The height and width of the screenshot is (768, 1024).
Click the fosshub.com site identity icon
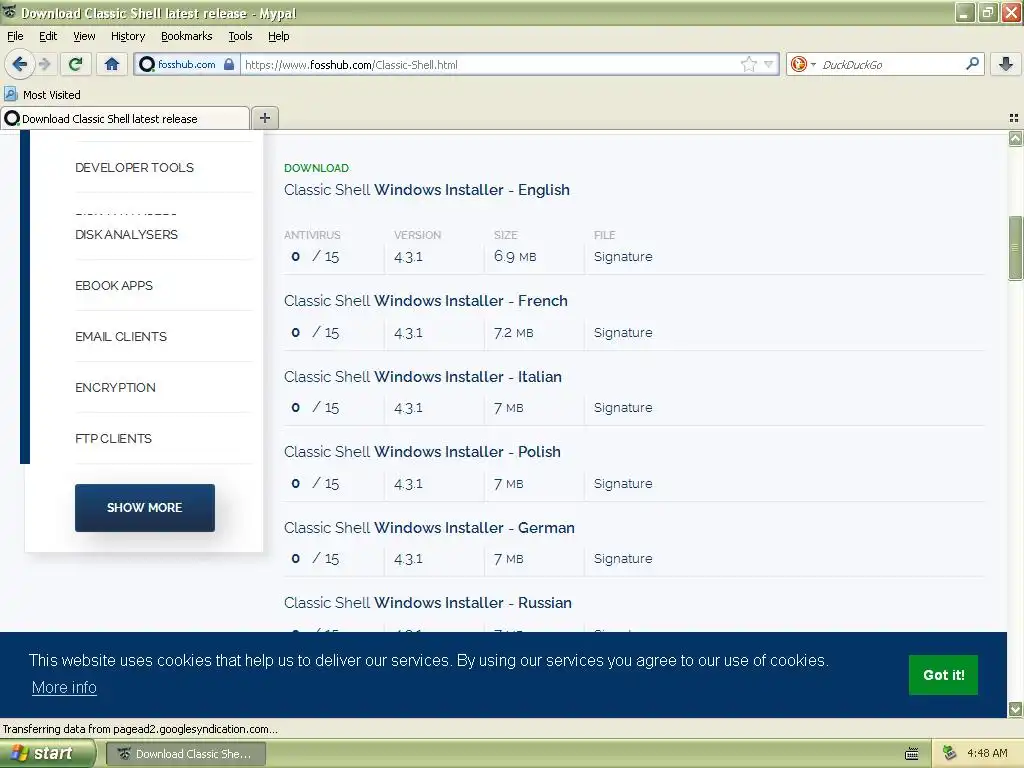coord(147,64)
